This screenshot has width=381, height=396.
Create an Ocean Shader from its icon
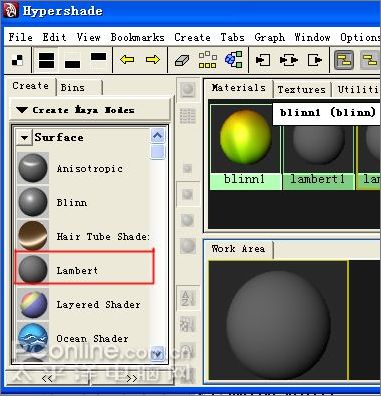tap(33, 338)
